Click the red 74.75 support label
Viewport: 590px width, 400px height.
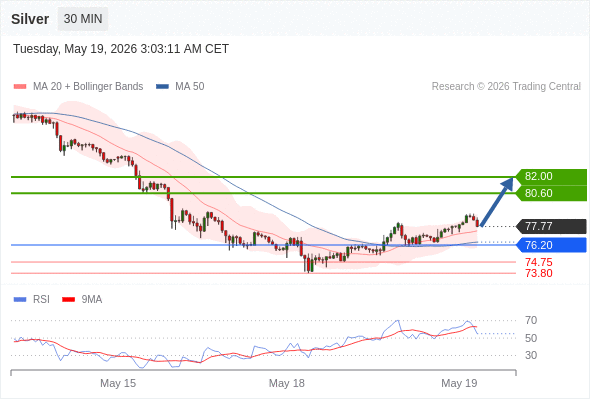[x=539, y=262]
